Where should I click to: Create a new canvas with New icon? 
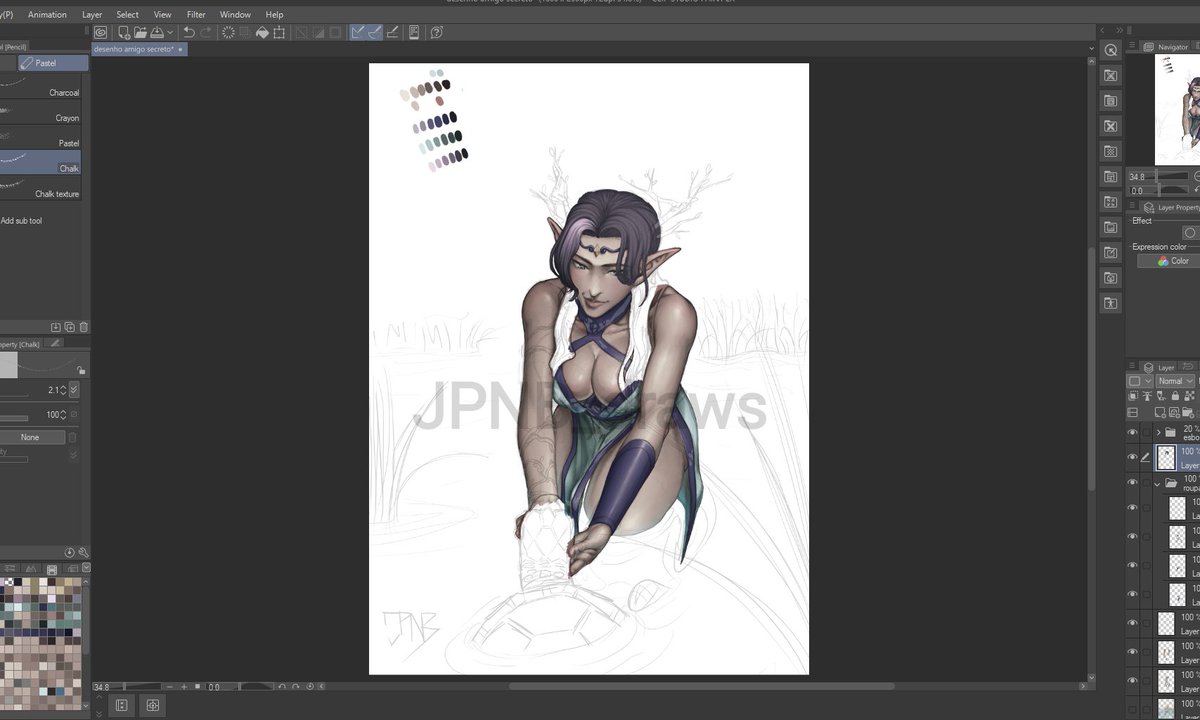[x=124, y=32]
